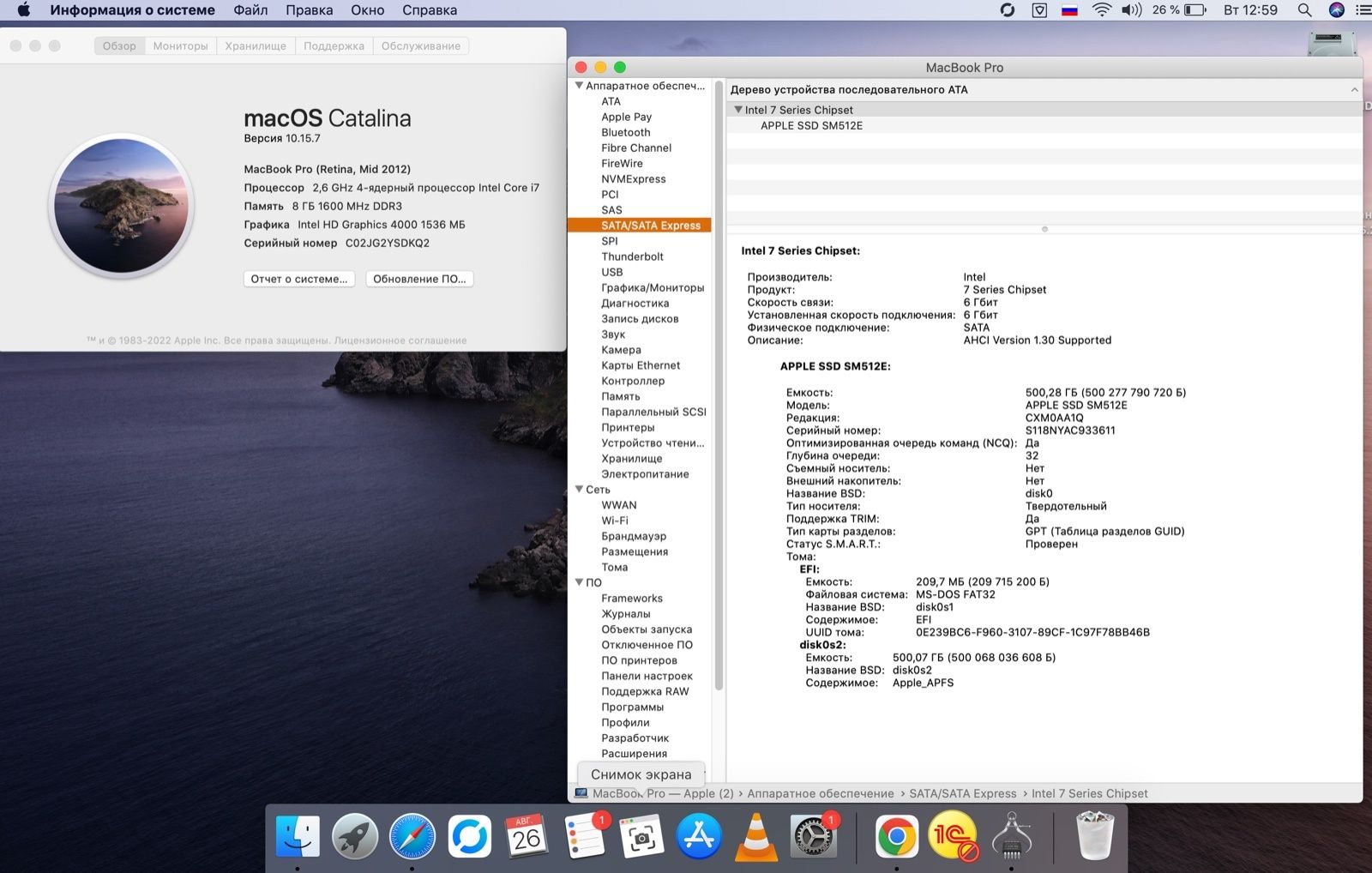Viewport: 1372px width, 873px height.
Task: Open the blue circular-arrows app in Dock
Action: click(470, 836)
